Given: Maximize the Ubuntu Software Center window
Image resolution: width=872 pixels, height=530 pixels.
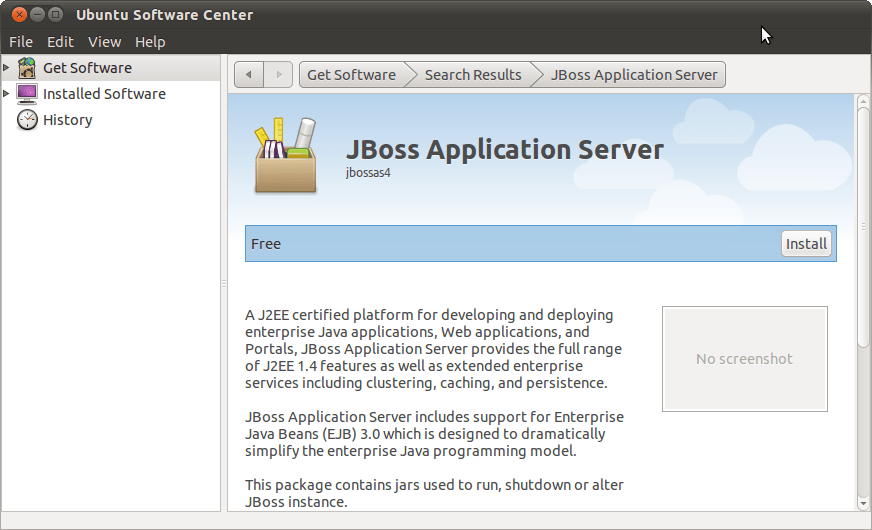Looking at the screenshot, I should (56, 14).
